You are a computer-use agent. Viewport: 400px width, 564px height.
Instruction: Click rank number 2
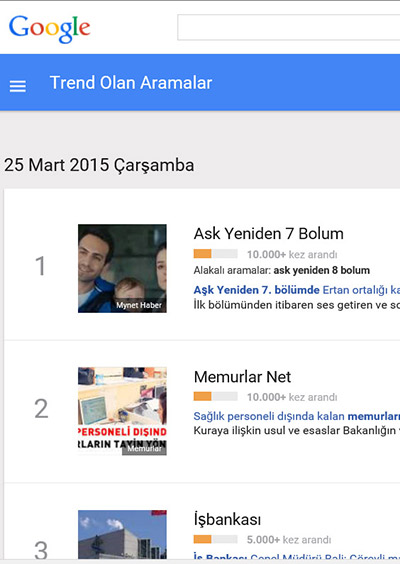click(41, 409)
